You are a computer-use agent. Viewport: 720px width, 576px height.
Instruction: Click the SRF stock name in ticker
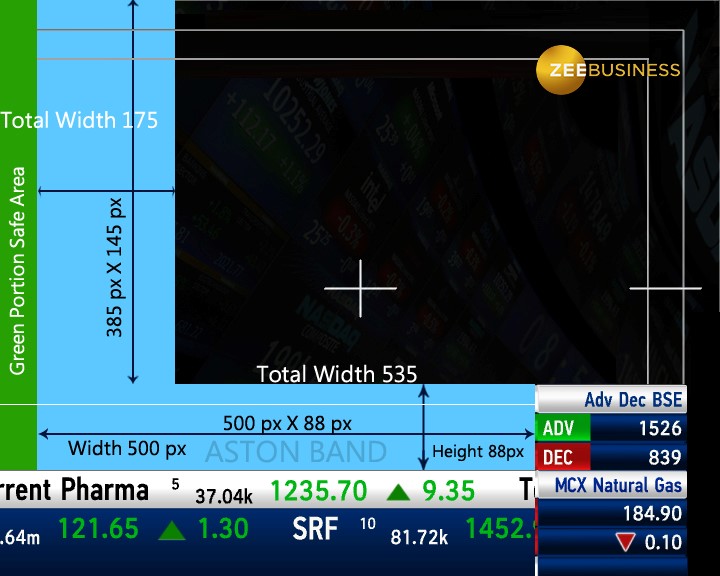[x=315, y=529]
